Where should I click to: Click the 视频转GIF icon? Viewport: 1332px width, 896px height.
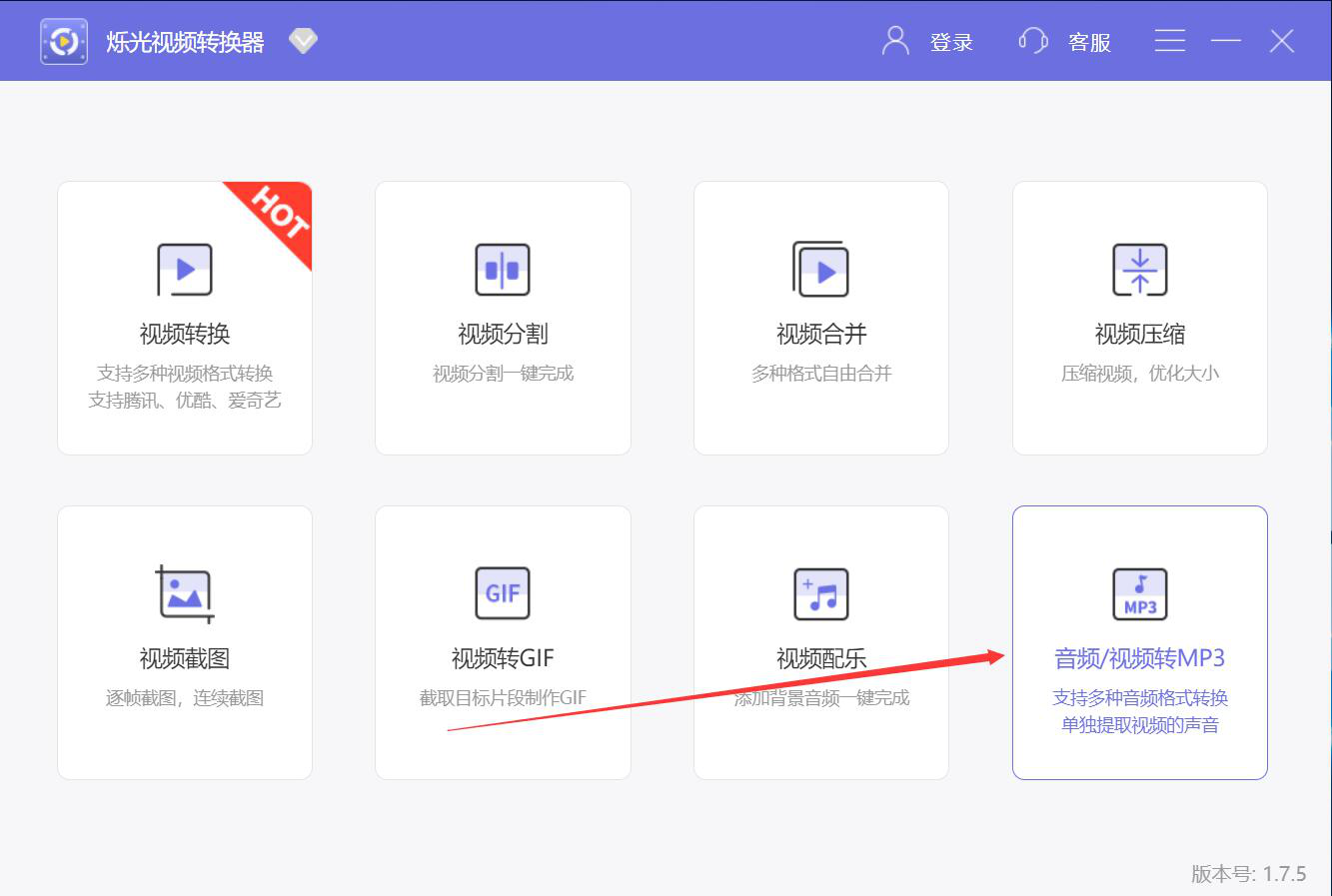coord(503,594)
